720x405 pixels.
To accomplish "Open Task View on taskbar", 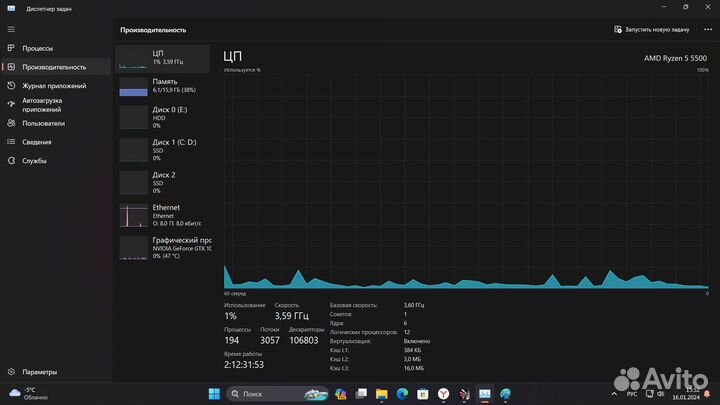I will click(361, 394).
